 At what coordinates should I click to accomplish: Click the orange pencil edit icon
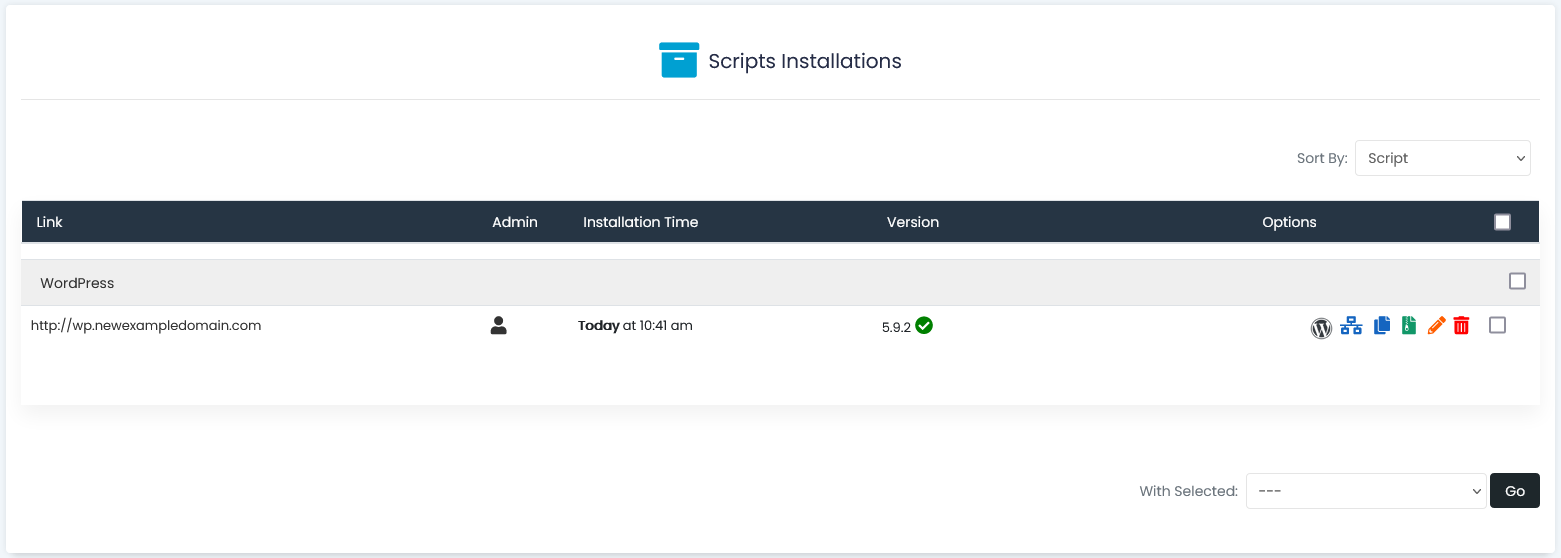click(x=1436, y=325)
